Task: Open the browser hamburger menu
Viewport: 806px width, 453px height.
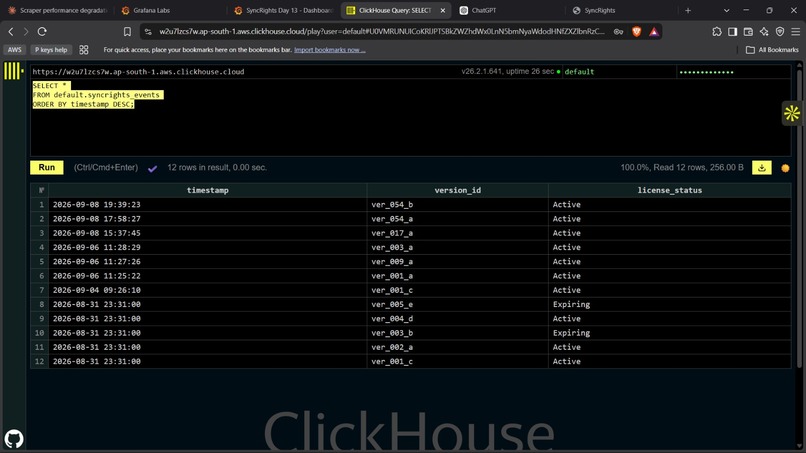Action: (x=796, y=32)
